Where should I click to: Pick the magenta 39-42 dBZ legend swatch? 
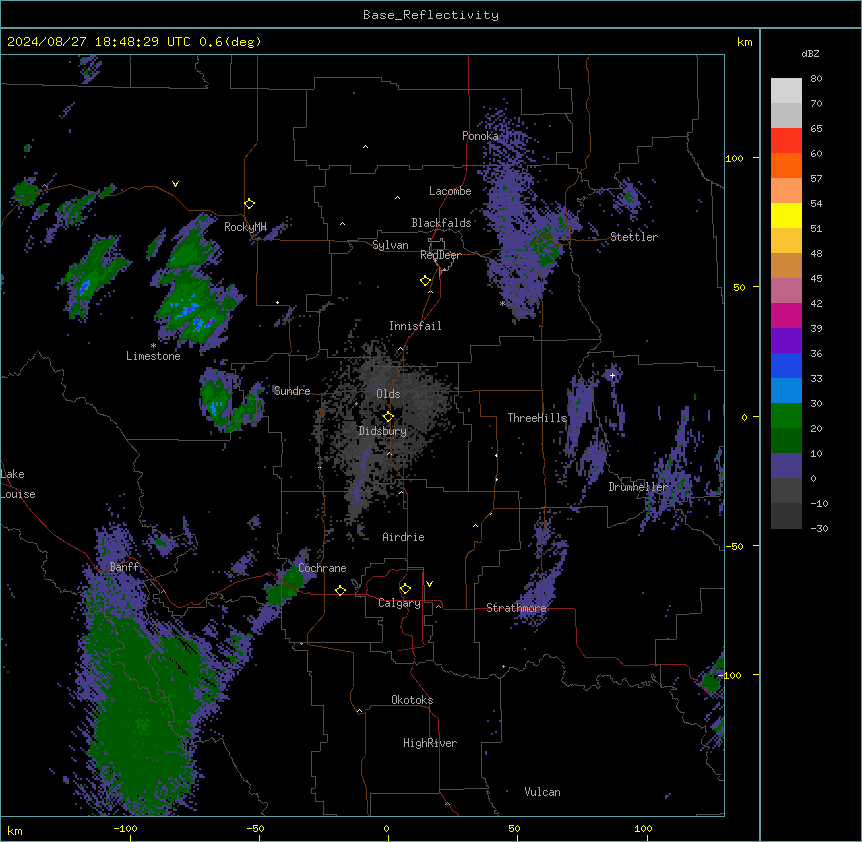click(x=786, y=315)
